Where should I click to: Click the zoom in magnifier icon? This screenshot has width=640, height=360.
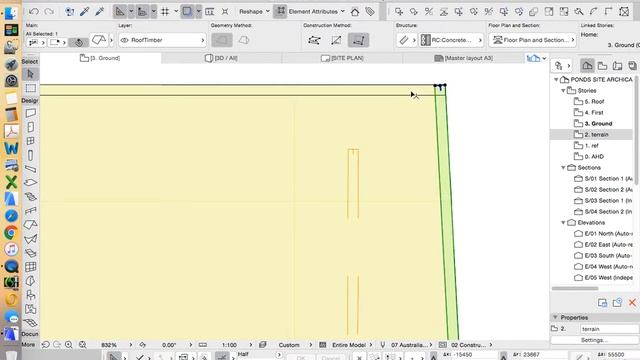(x=69, y=345)
